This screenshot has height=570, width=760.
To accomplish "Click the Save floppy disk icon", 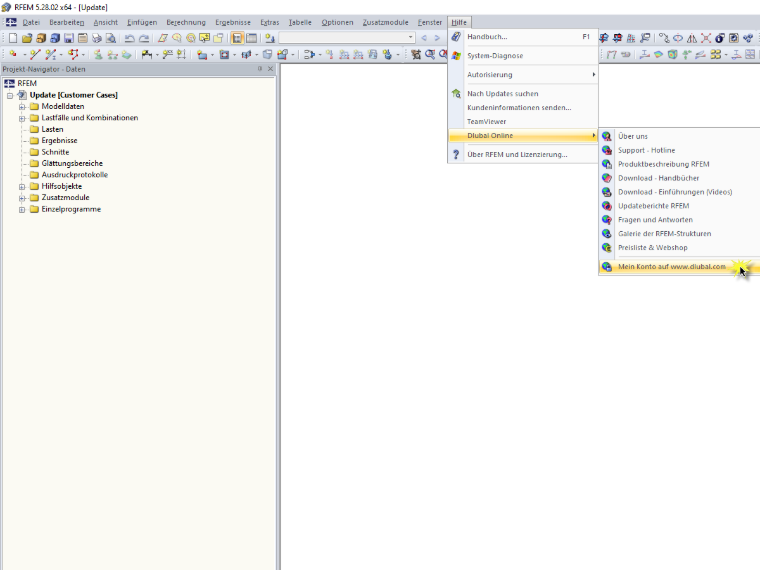I will pos(69,38).
